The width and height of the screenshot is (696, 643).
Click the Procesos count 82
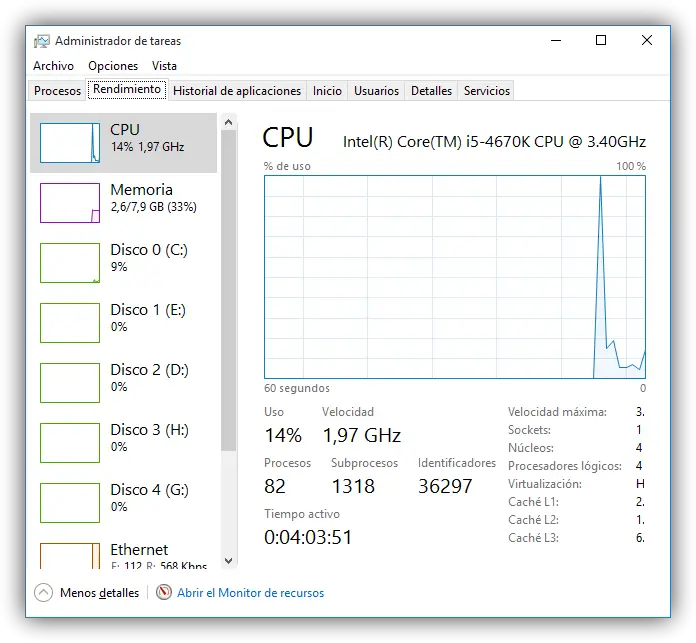pos(275,486)
